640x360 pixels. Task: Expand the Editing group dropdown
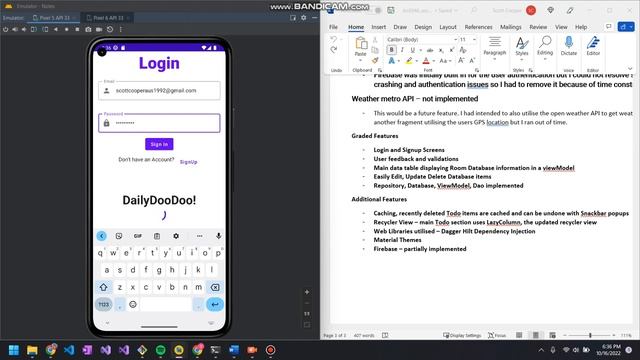coord(545,60)
